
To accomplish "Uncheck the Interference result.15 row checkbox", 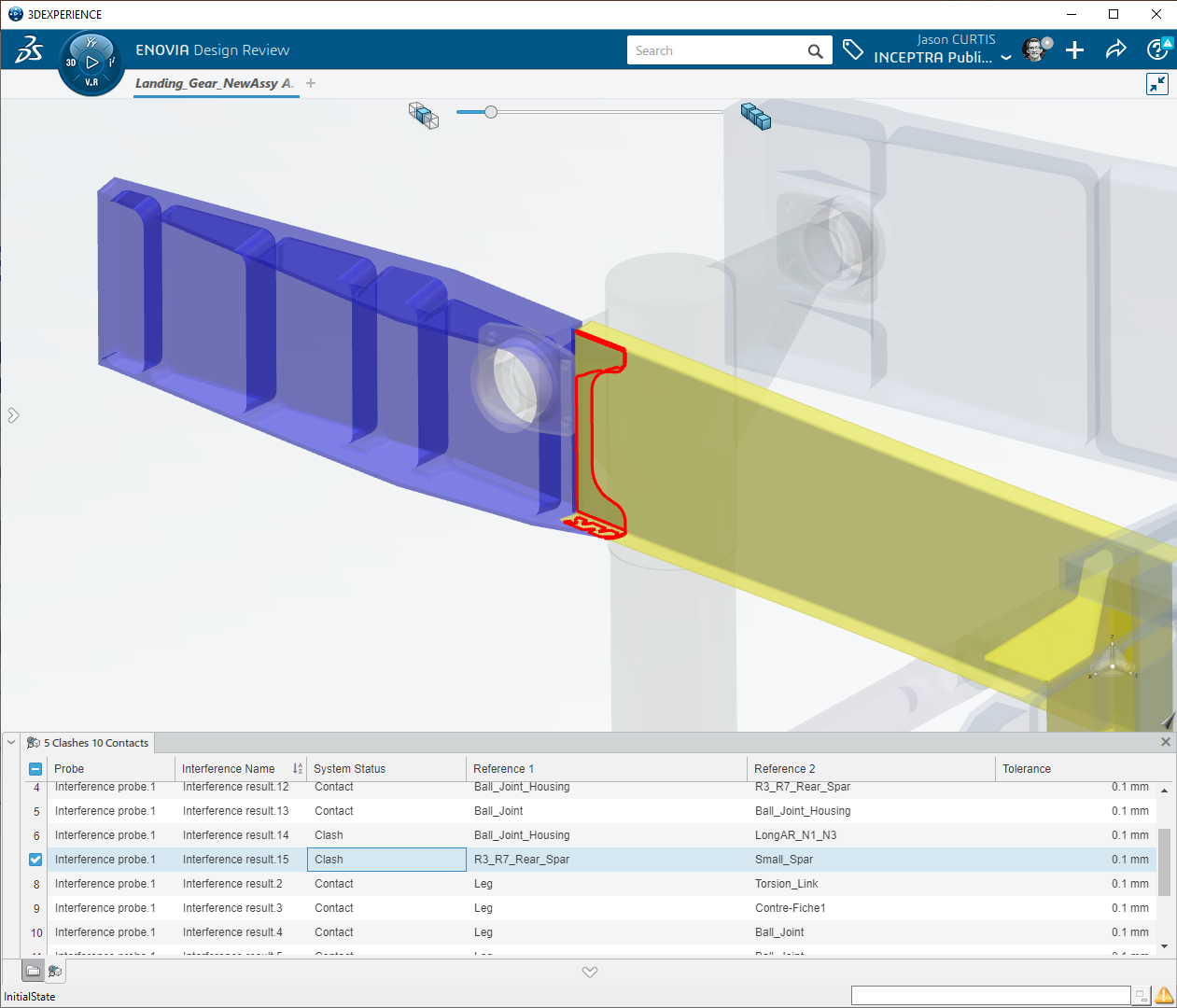I will click(x=35, y=860).
